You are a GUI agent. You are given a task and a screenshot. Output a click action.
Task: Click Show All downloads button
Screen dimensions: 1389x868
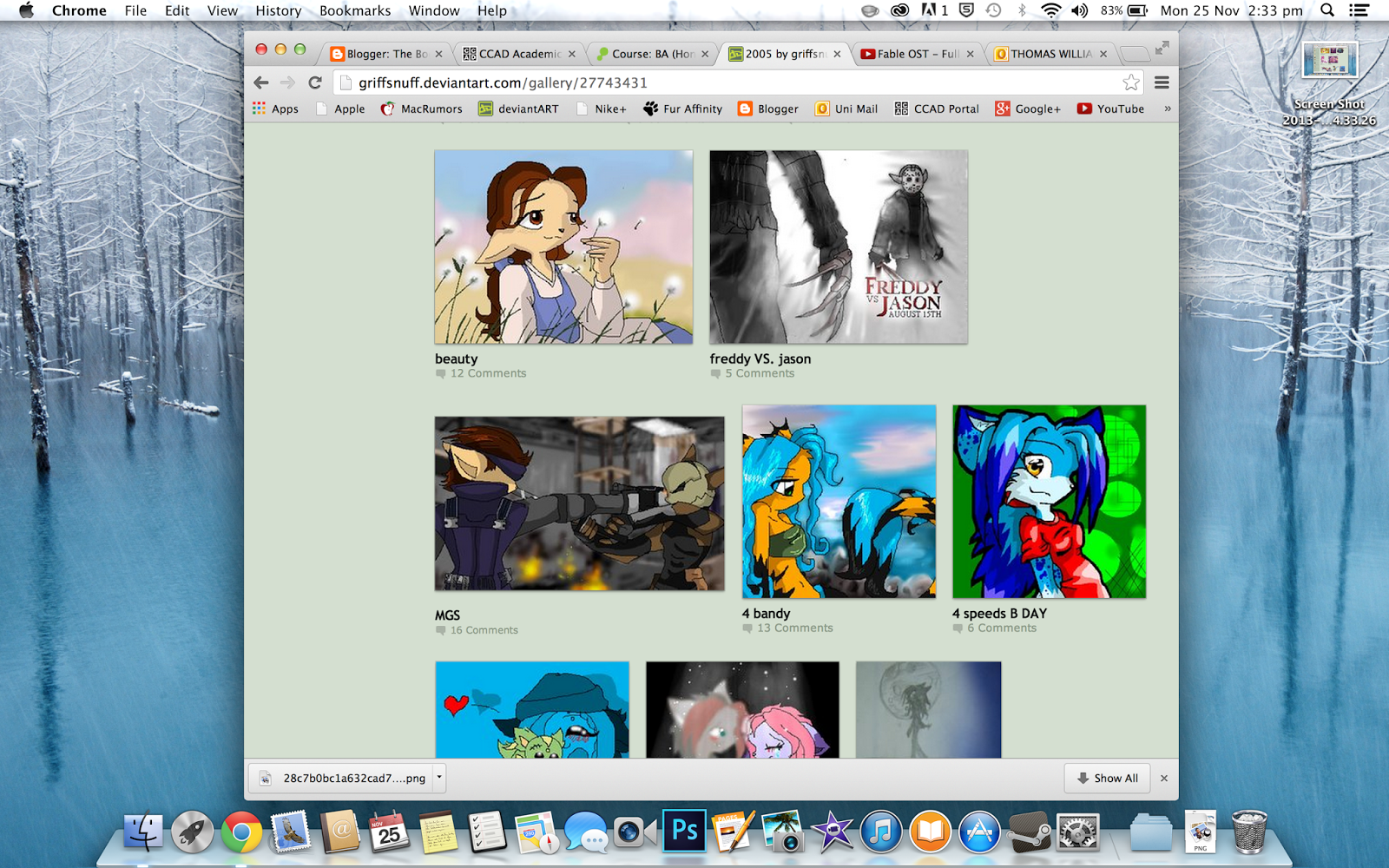pyautogui.click(x=1107, y=778)
